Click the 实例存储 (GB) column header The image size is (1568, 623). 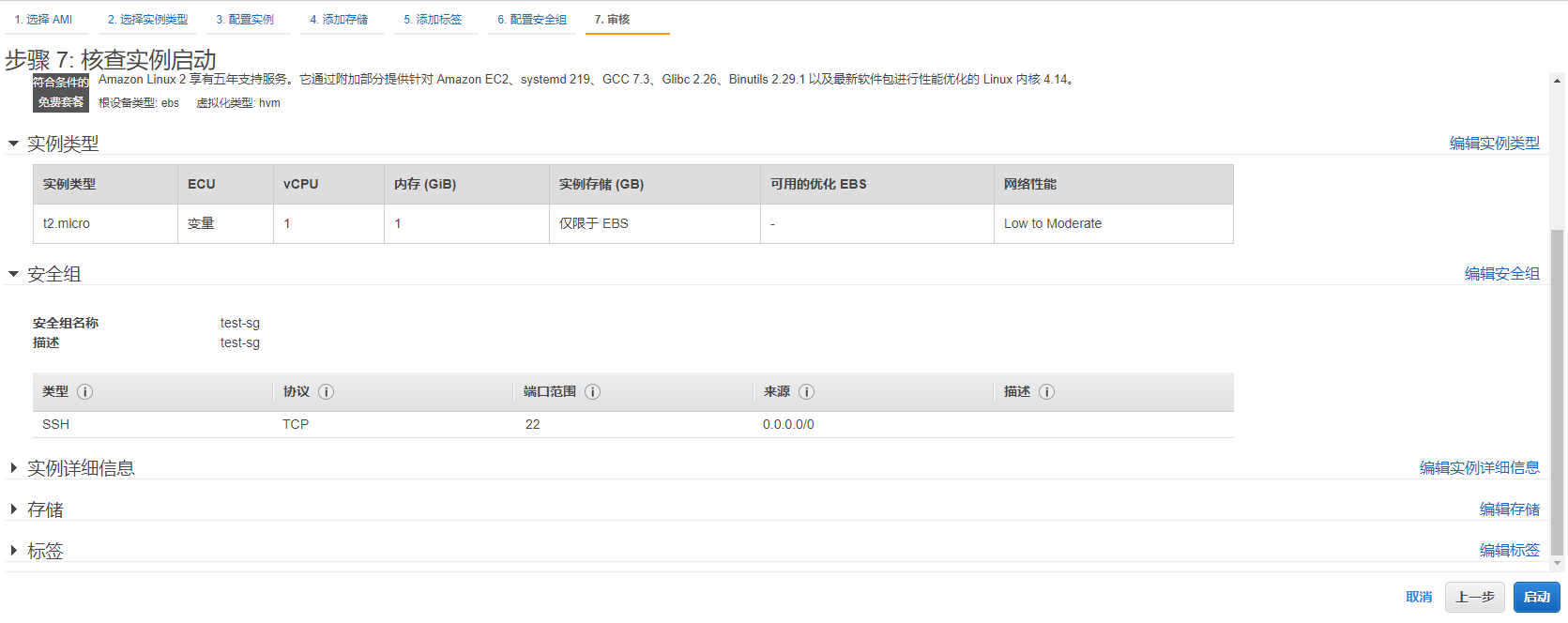[x=655, y=185]
